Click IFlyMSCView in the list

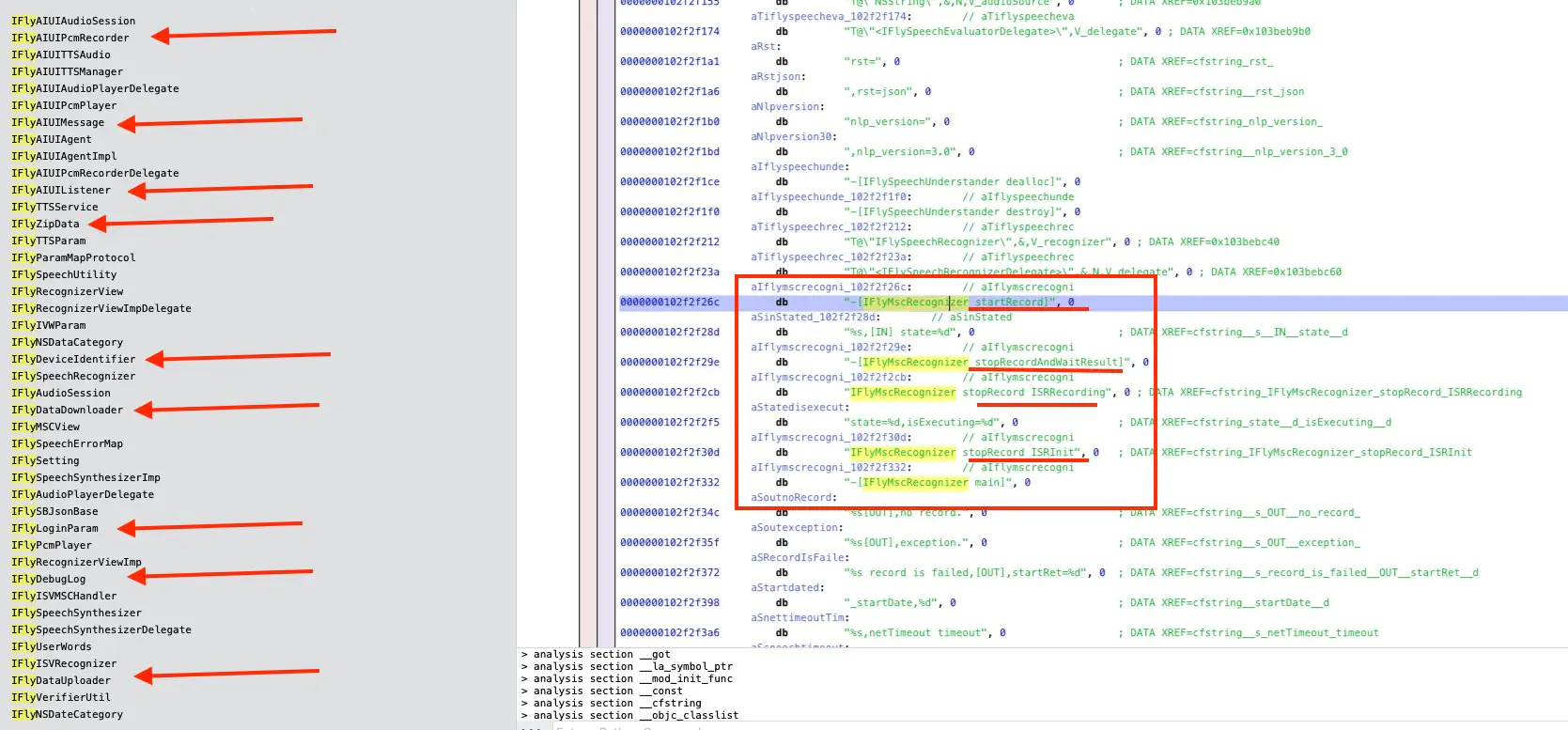pos(45,427)
